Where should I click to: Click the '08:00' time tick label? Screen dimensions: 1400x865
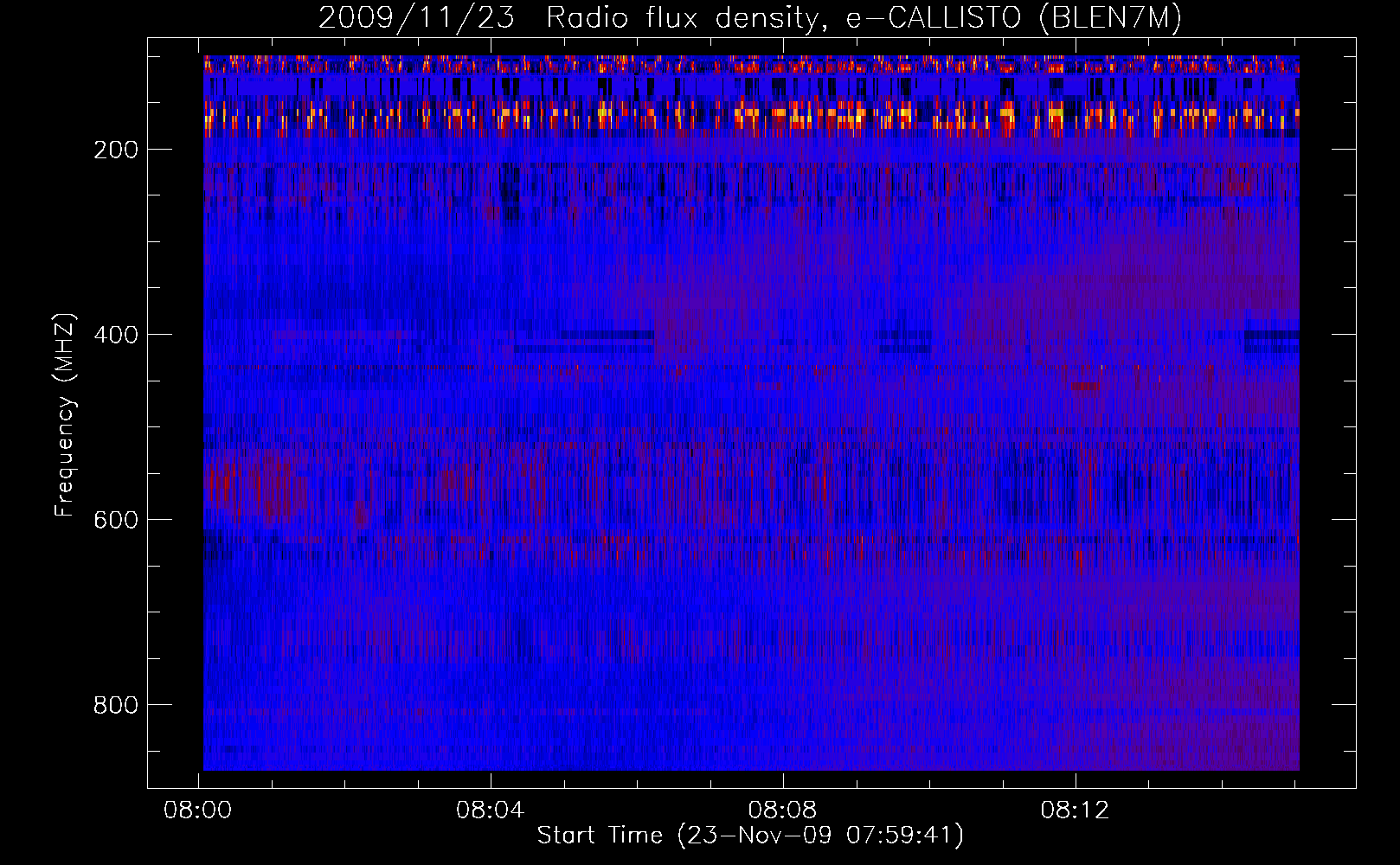coord(198,811)
